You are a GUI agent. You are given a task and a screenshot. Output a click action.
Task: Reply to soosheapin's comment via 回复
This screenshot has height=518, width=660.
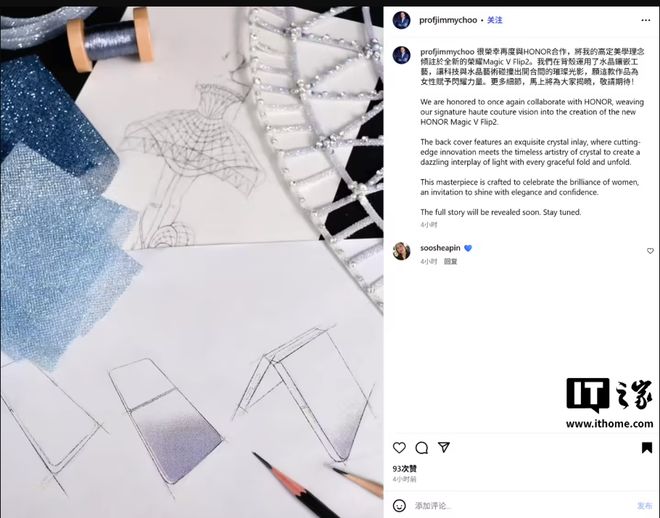pos(450,261)
